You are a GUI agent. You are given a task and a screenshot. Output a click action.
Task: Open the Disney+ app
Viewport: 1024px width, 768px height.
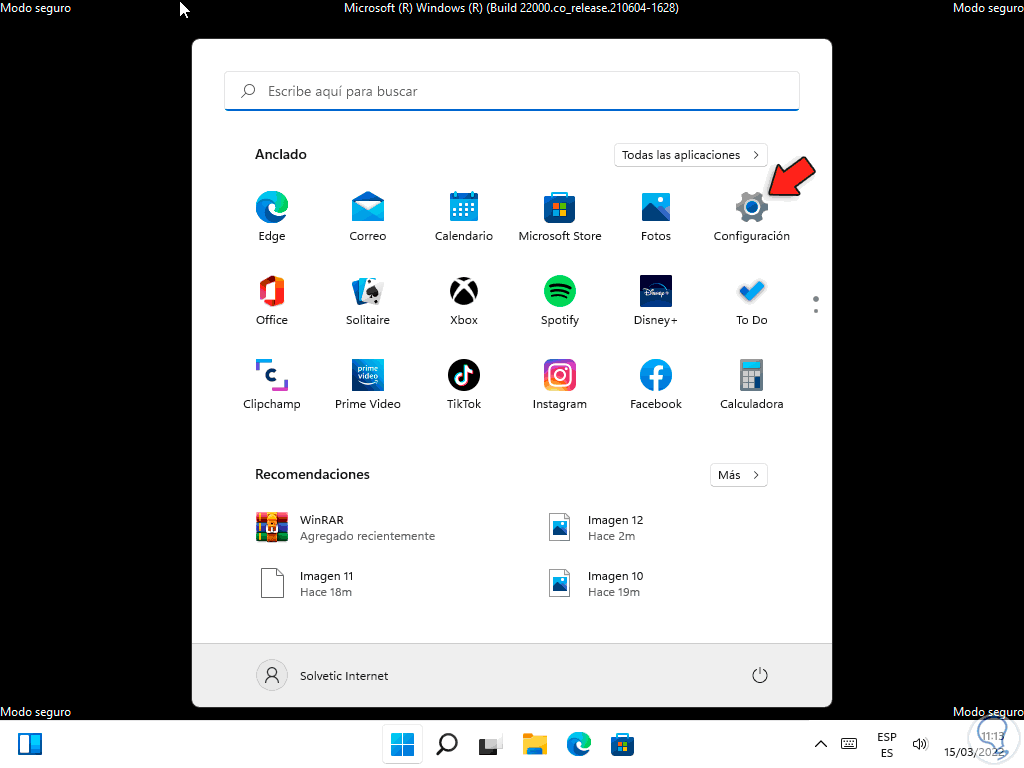pos(656,300)
